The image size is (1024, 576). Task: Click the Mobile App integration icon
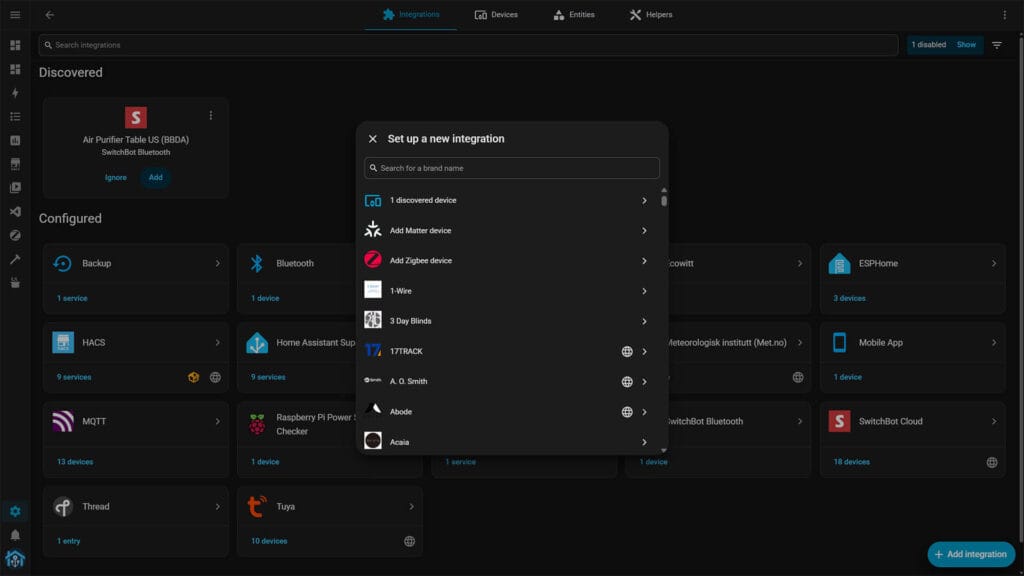pyautogui.click(x=839, y=342)
